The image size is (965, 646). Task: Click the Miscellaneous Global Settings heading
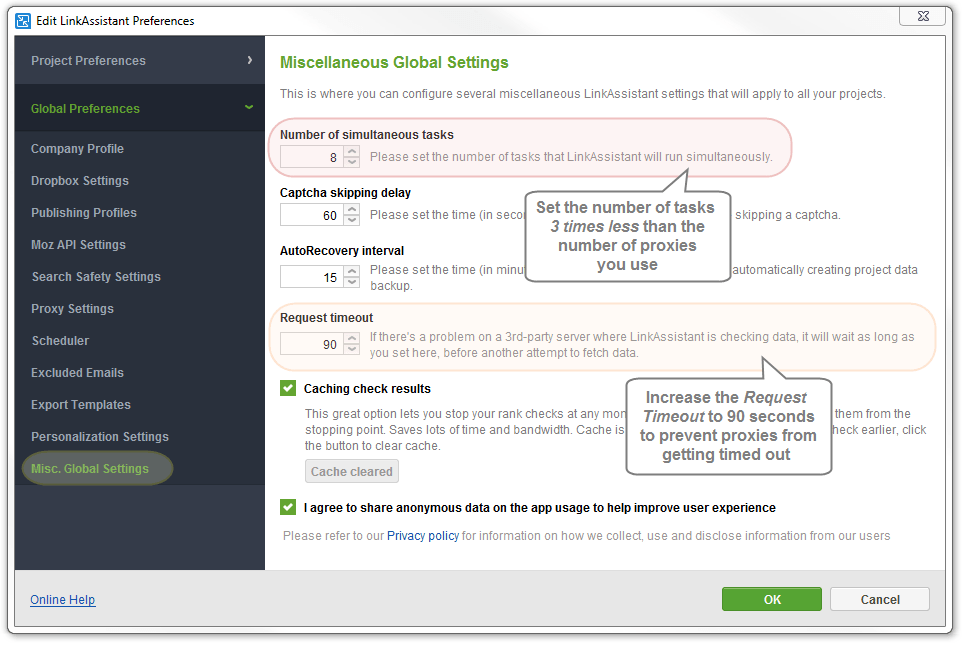[x=394, y=63]
